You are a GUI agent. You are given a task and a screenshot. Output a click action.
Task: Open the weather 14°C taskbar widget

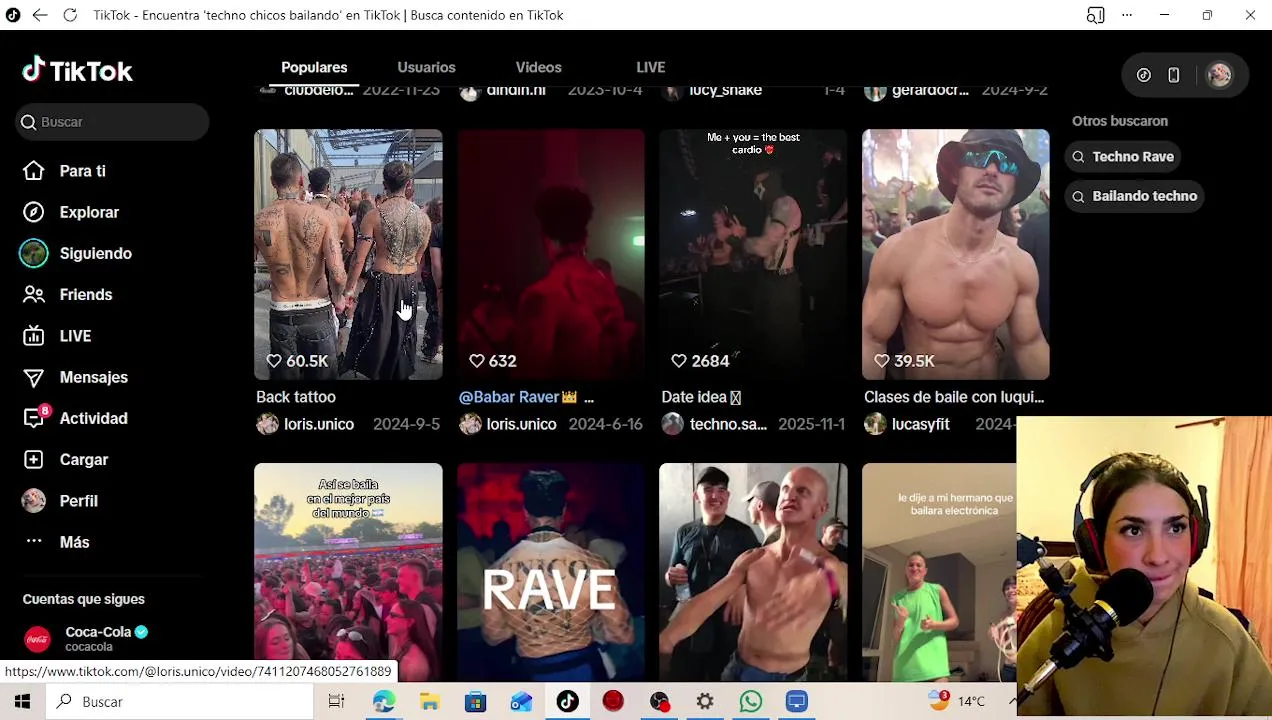[957, 702]
